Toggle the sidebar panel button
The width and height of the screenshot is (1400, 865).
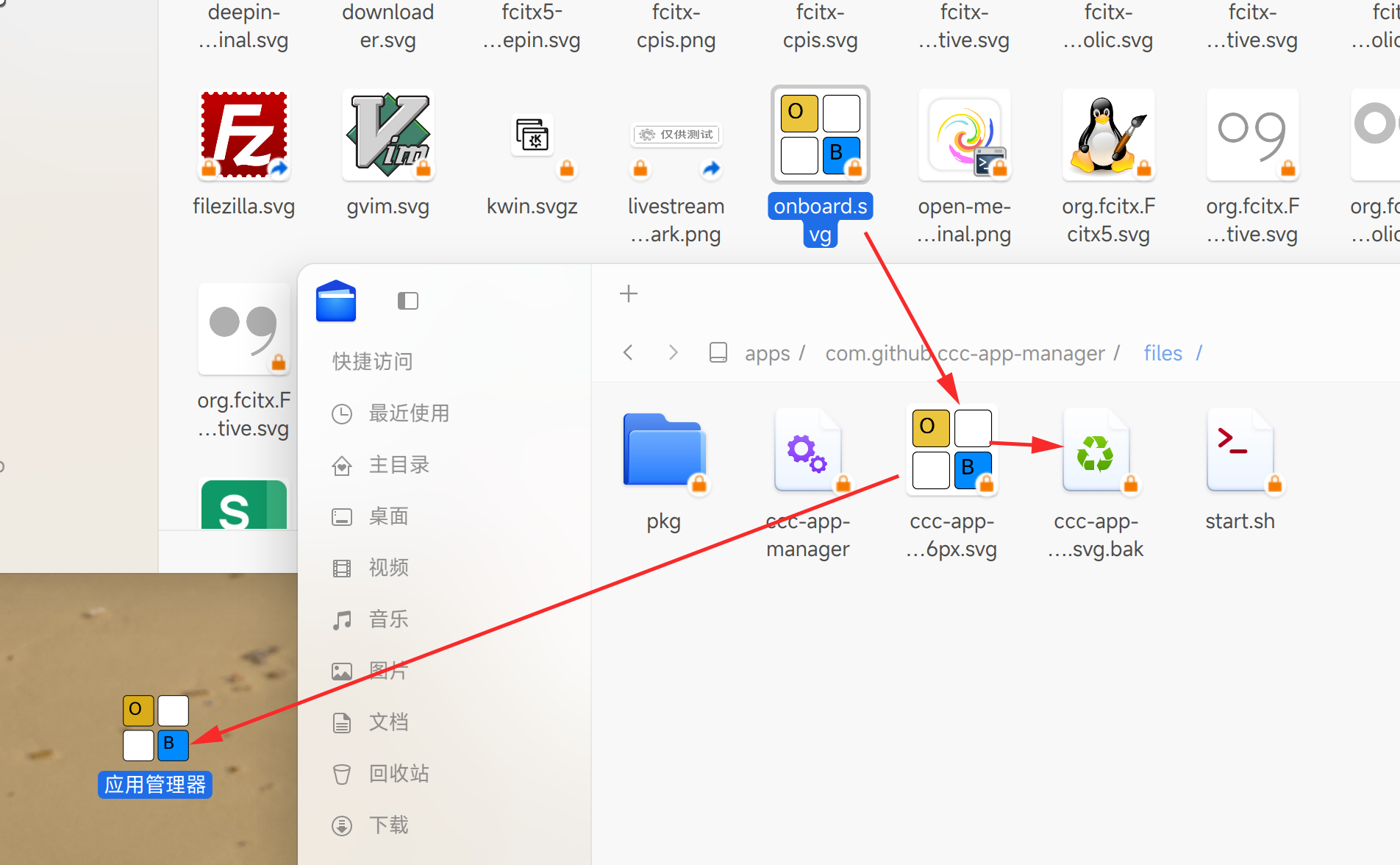coord(408,301)
